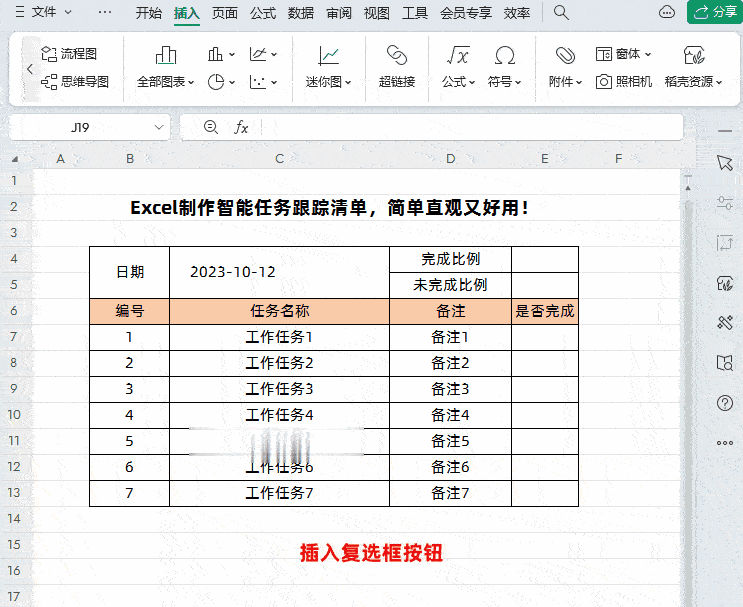Screen dimensions: 743x607
Task: Open the 效率 tab
Action: [x=516, y=13]
